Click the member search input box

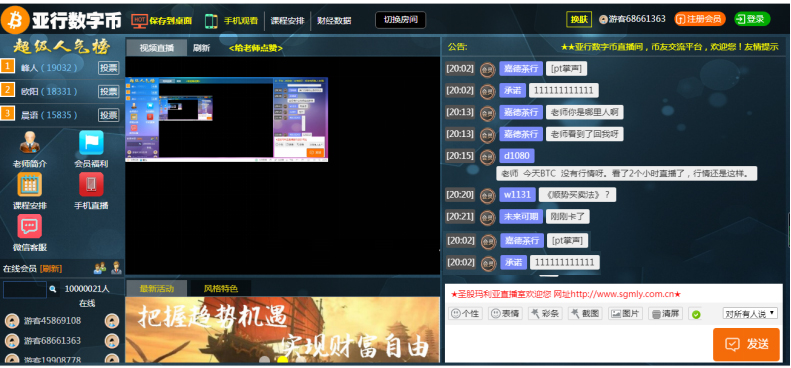(25, 289)
